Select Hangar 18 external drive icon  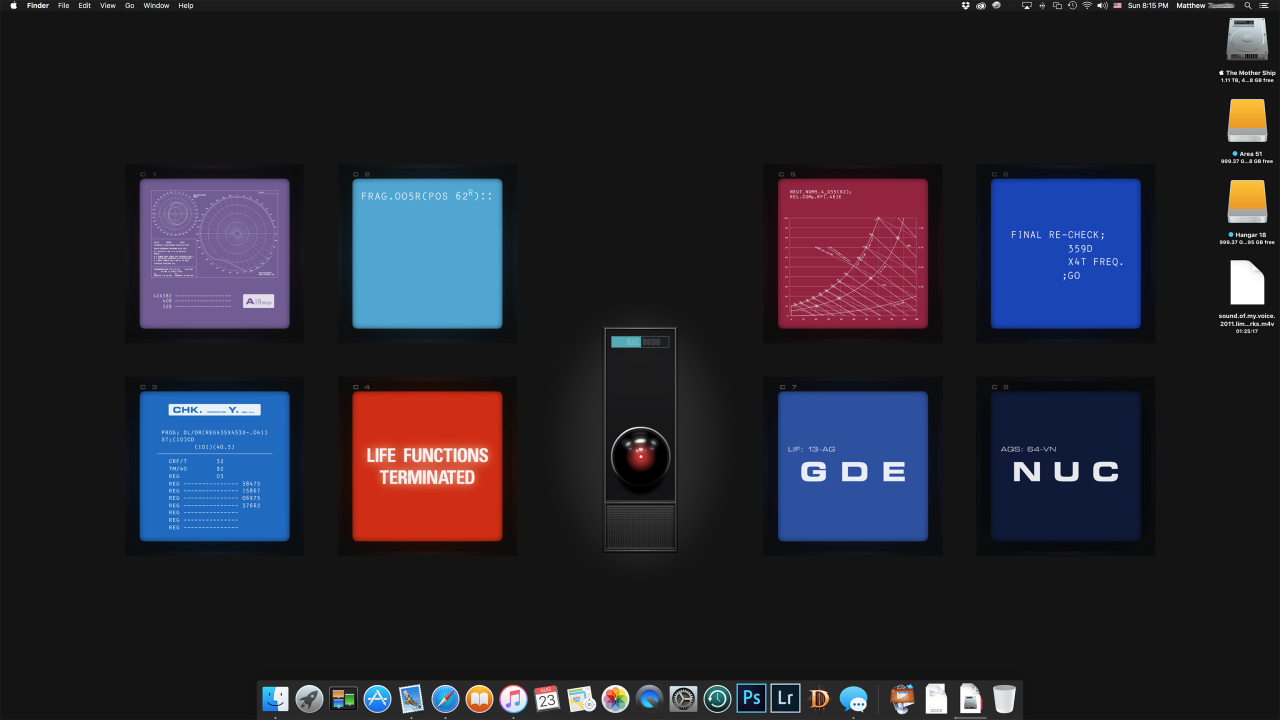point(1247,202)
